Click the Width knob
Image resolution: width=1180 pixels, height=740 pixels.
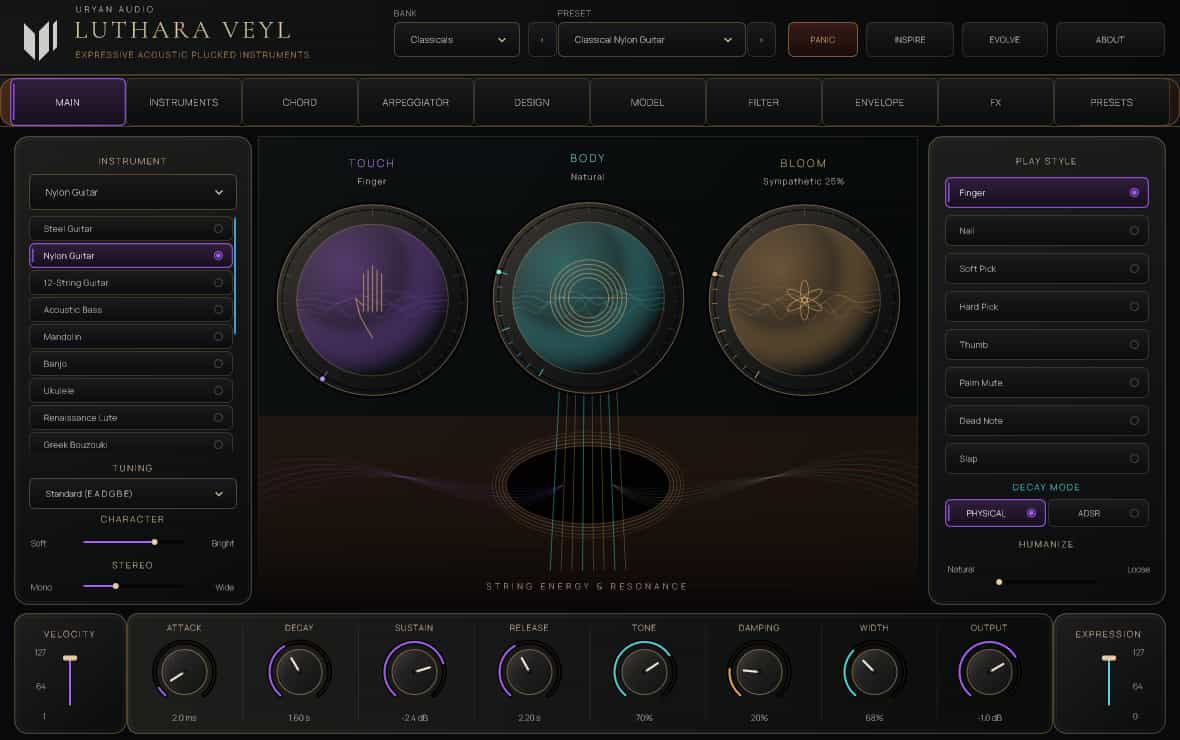point(874,671)
